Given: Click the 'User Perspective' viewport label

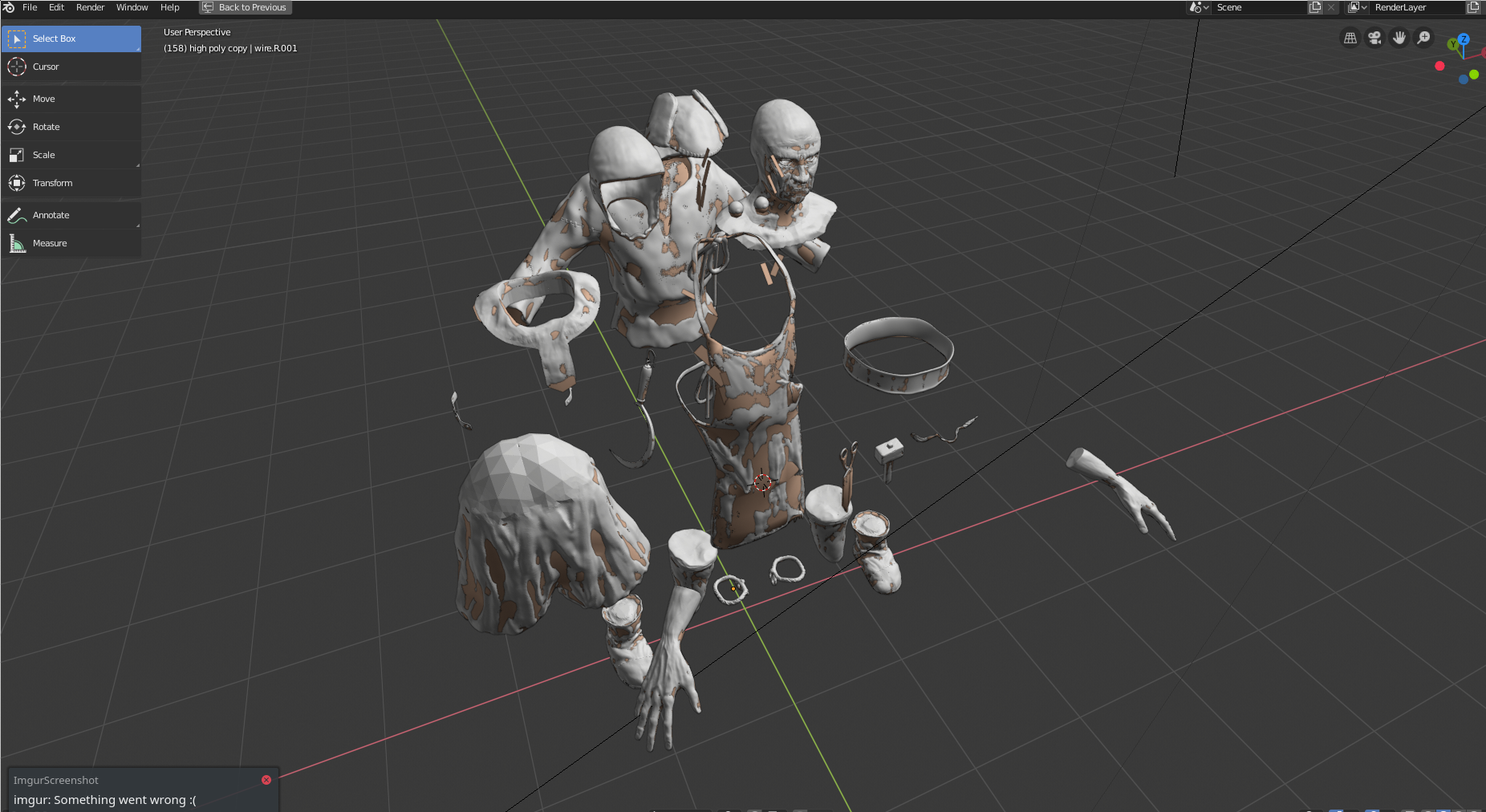Looking at the screenshot, I should [197, 32].
